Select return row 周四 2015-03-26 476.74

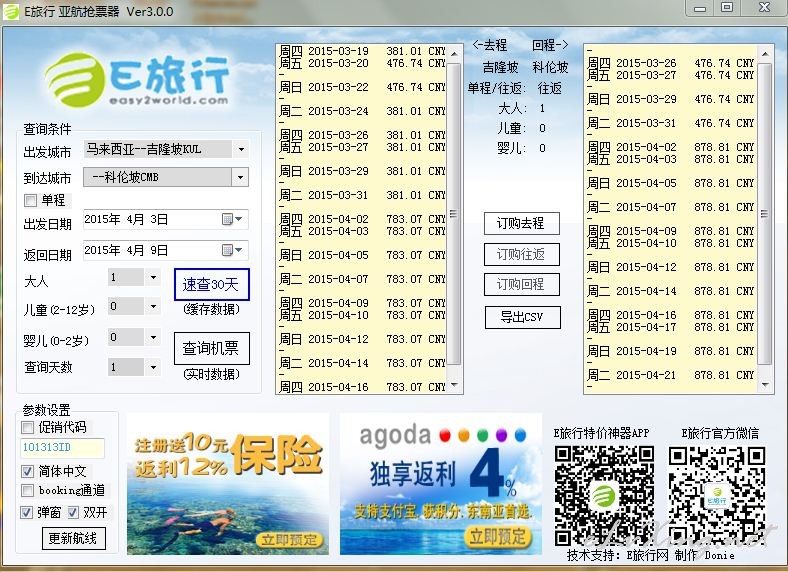click(x=671, y=63)
